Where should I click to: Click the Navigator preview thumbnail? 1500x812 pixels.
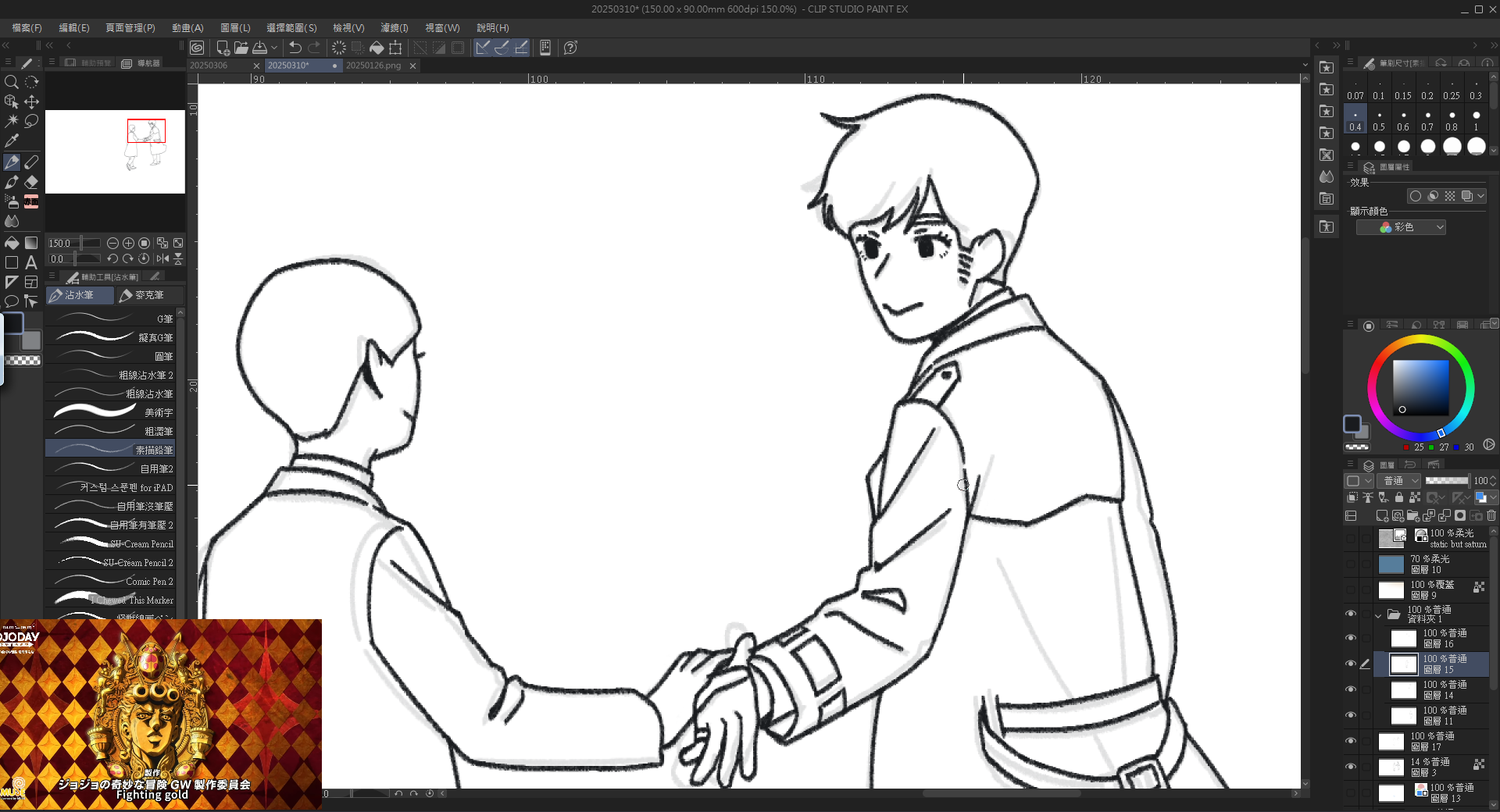(115, 151)
